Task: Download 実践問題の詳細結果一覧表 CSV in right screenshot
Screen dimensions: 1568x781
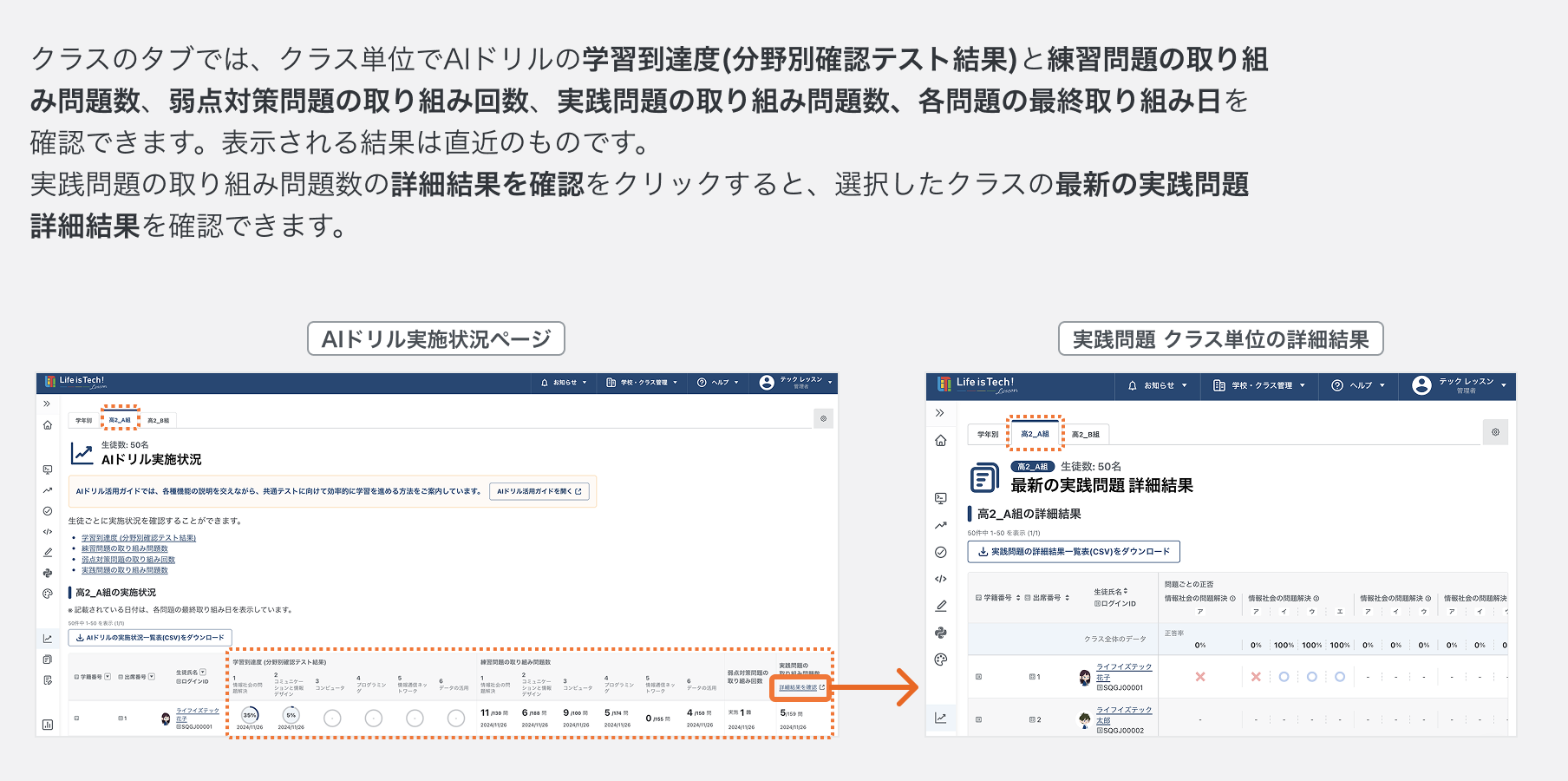Action: click(1074, 552)
